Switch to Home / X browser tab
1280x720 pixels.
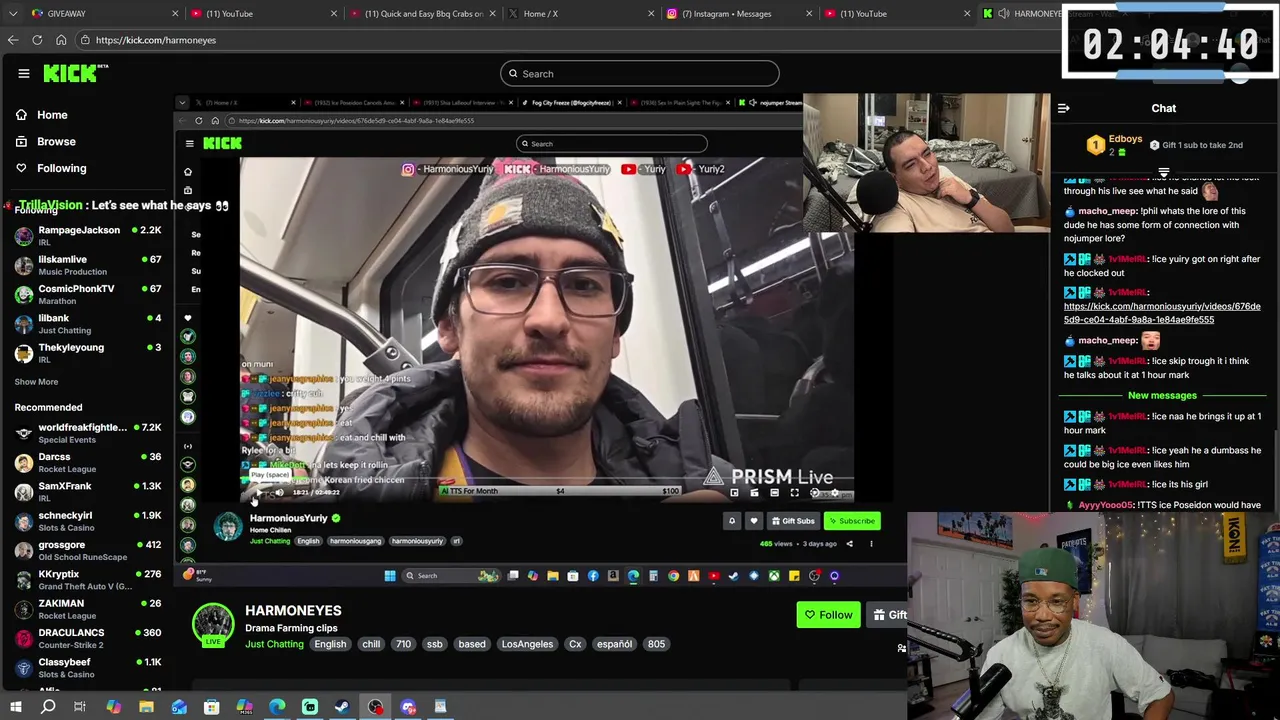[582, 13]
